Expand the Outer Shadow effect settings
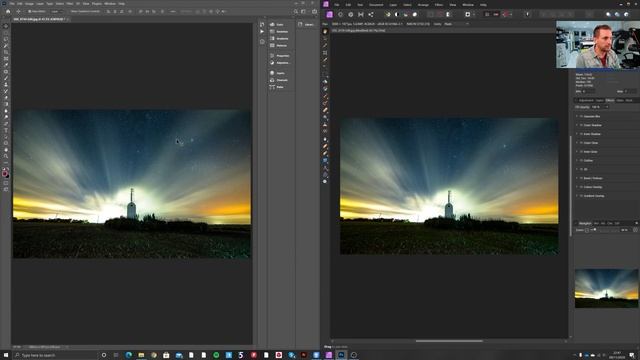The image size is (640, 360). point(577,125)
